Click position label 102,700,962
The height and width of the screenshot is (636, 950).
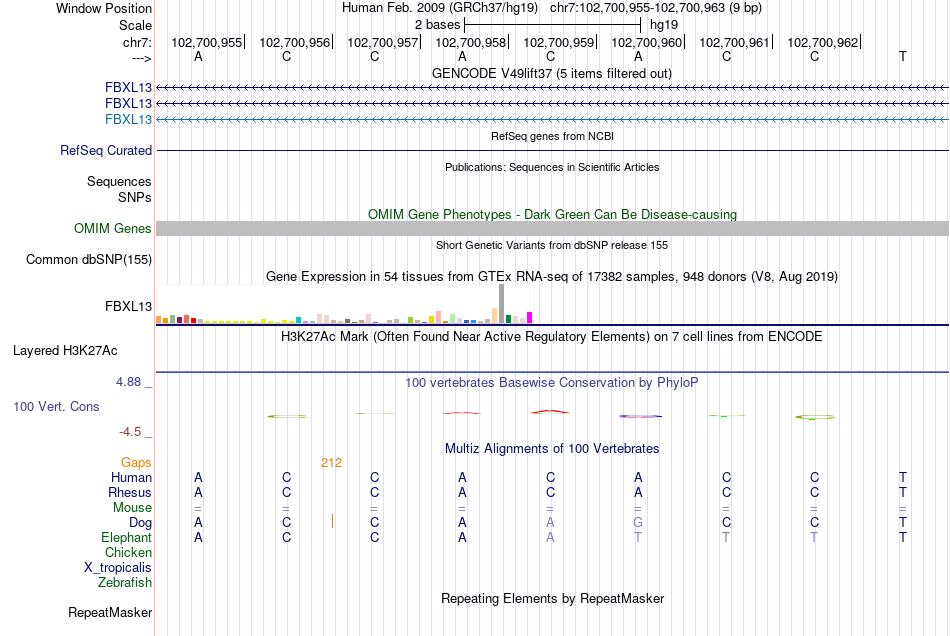(x=823, y=42)
